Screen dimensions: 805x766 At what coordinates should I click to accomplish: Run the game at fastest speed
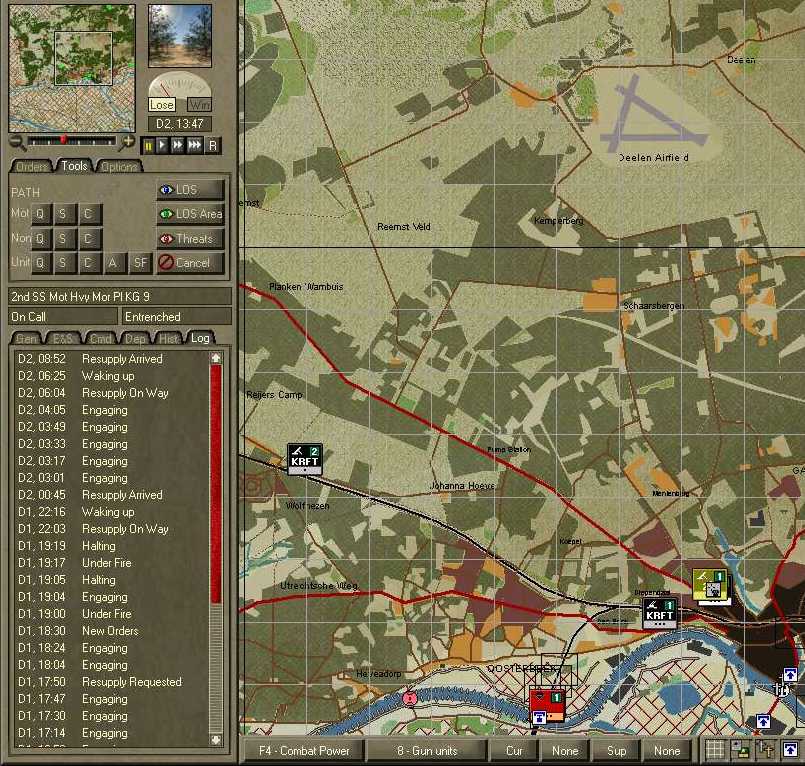click(195, 146)
